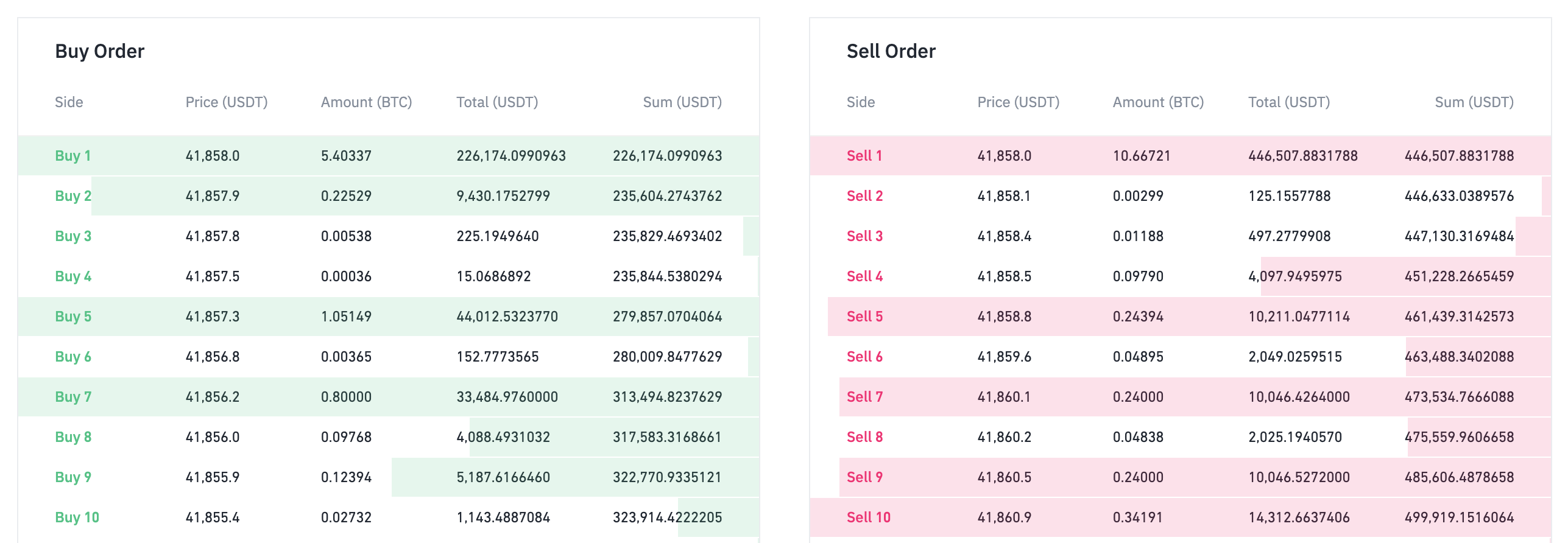Click buy amount 1.05149
Viewport: 1568px width, 543px height.
click(346, 317)
